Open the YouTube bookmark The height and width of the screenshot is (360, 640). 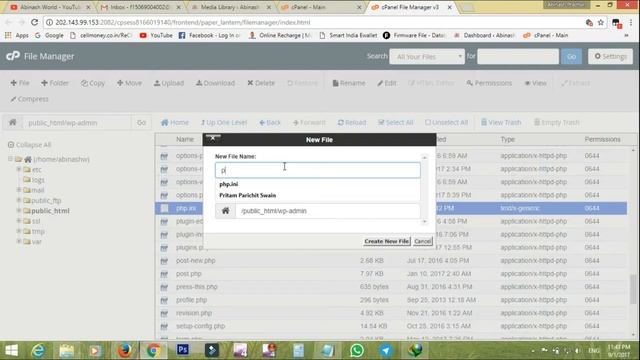click(x=156, y=36)
